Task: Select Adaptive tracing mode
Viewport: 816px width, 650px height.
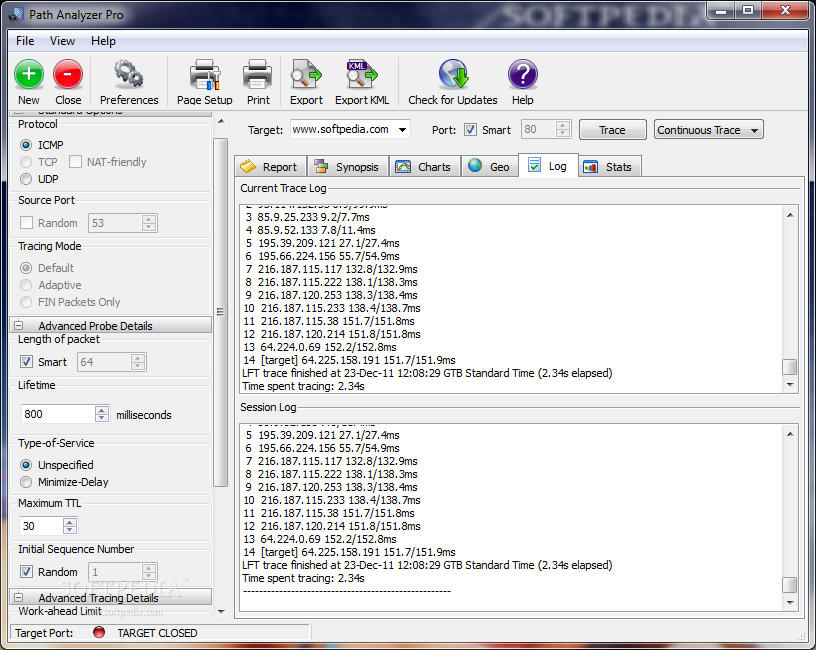Action: coord(26,285)
